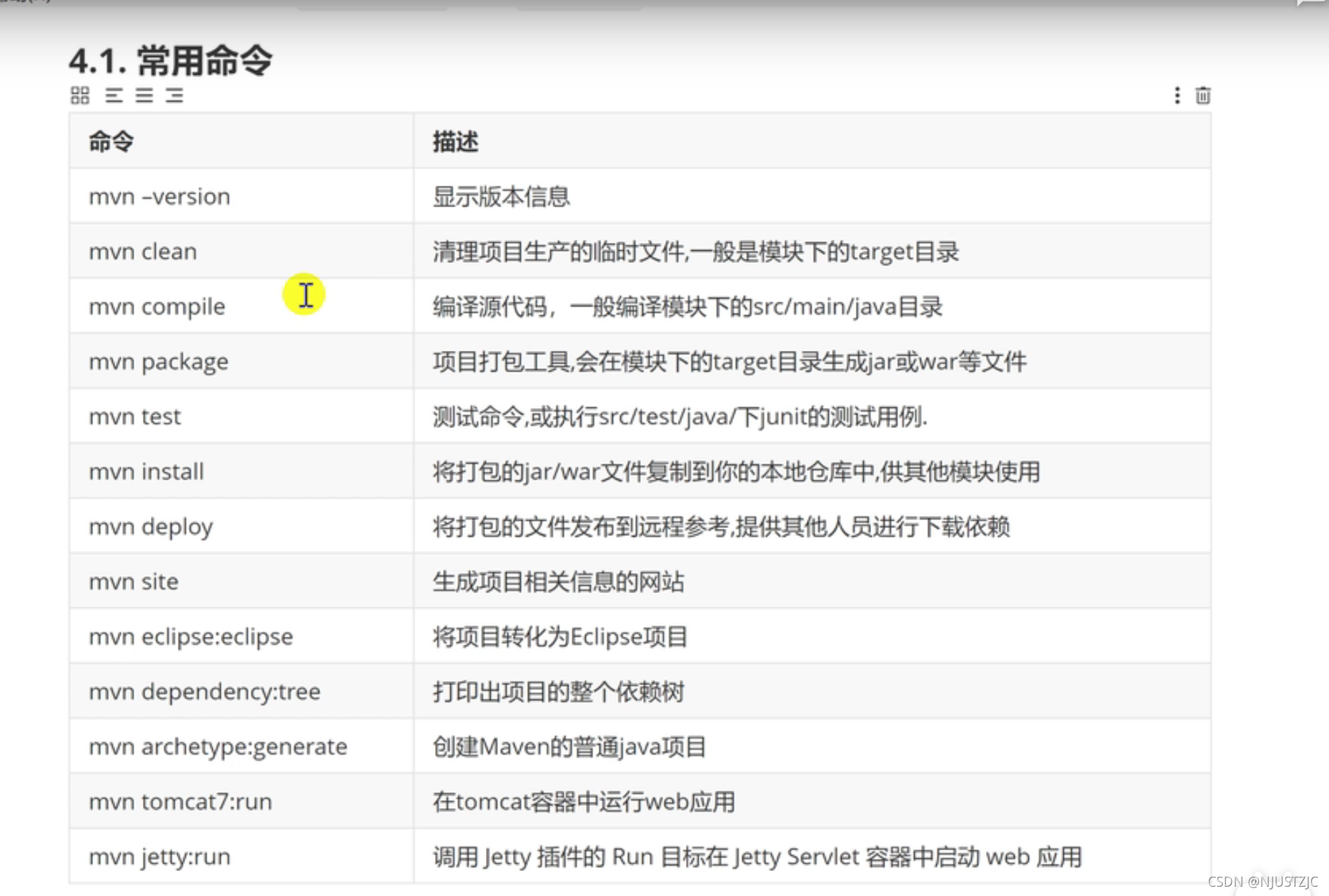Click the 在tomcat容器中运行web应用 cell

pyautogui.click(x=812, y=801)
